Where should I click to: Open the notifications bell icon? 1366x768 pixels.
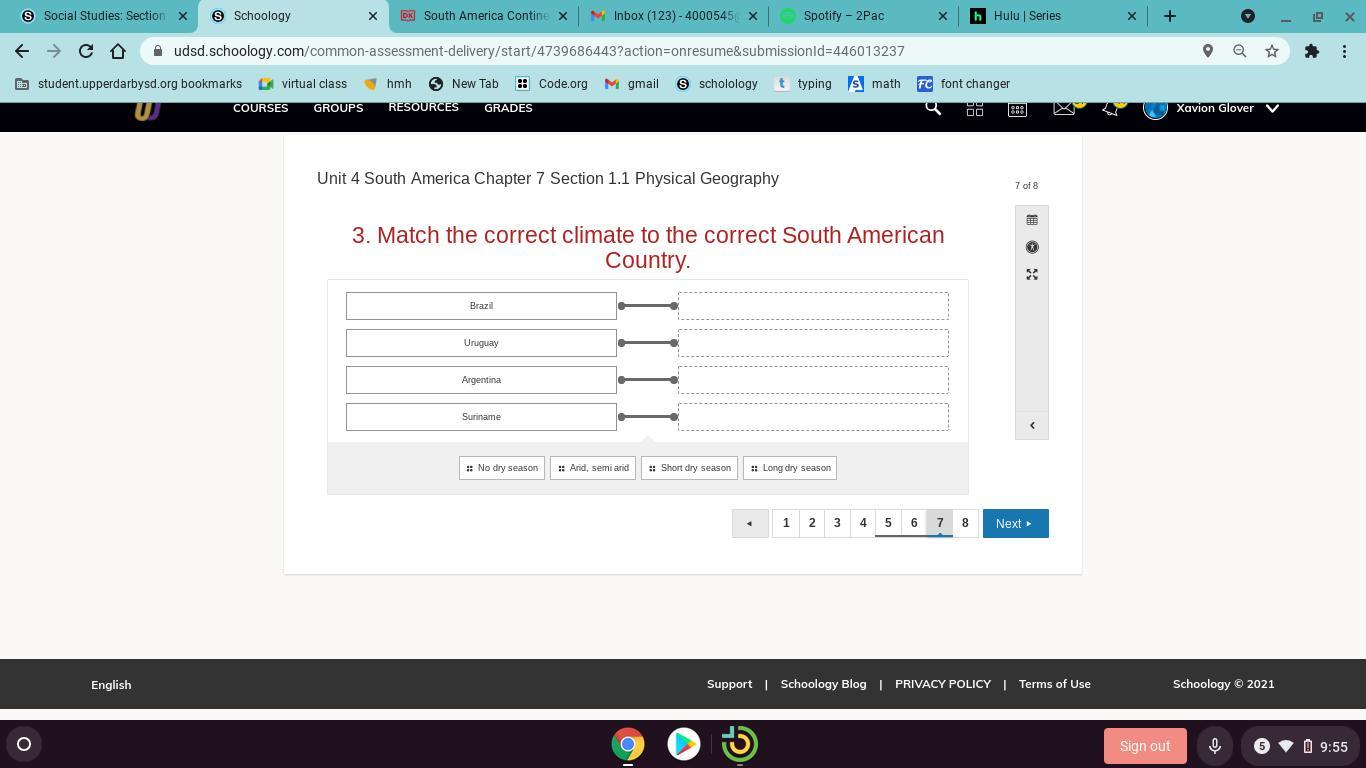(1110, 108)
